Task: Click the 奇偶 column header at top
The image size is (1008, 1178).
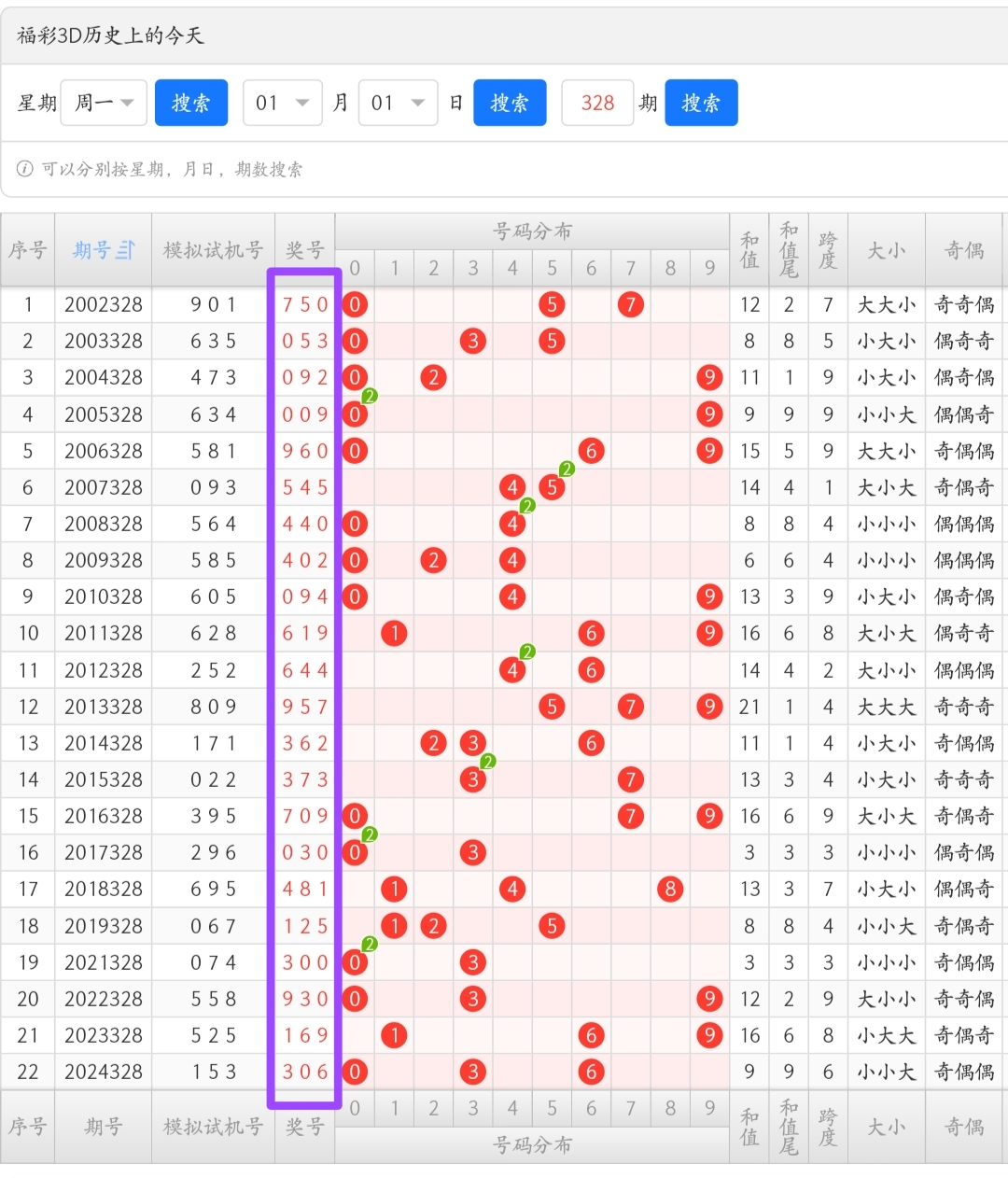Action: pyautogui.click(x=964, y=250)
